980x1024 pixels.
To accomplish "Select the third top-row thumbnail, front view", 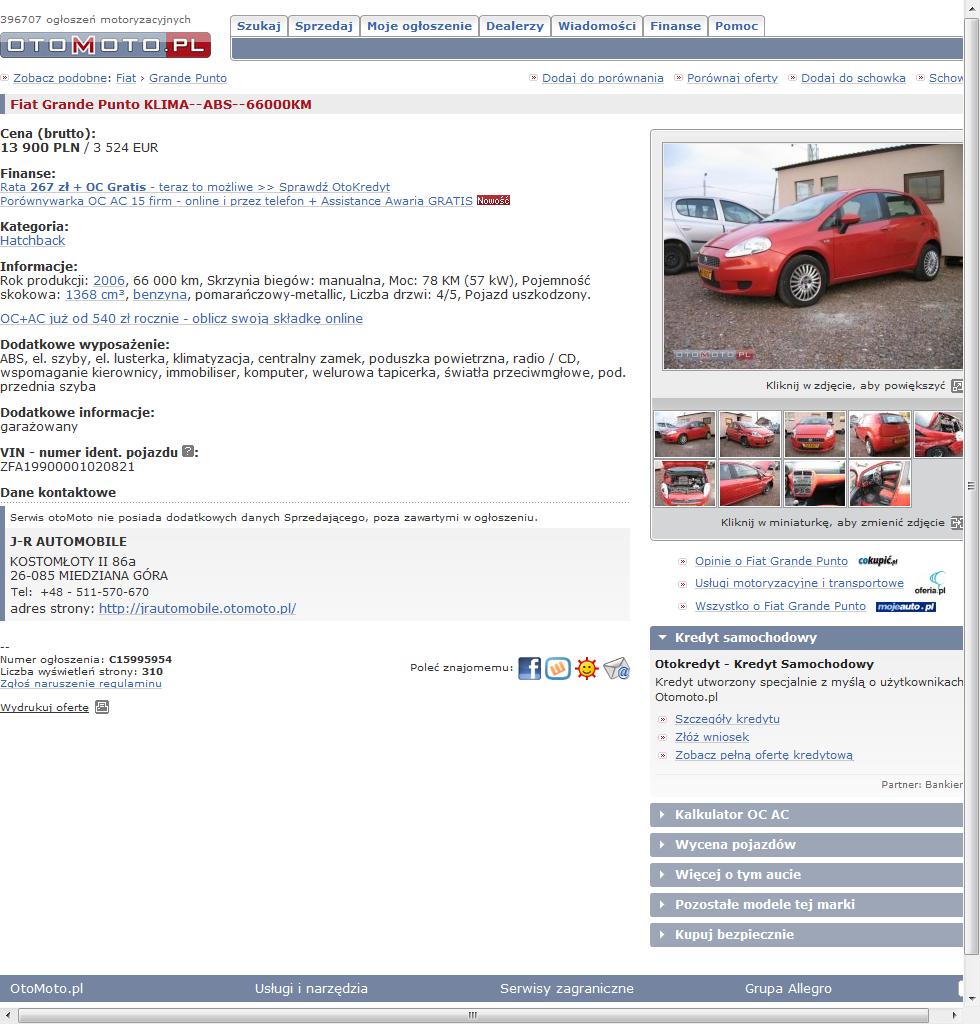I will (815, 434).
